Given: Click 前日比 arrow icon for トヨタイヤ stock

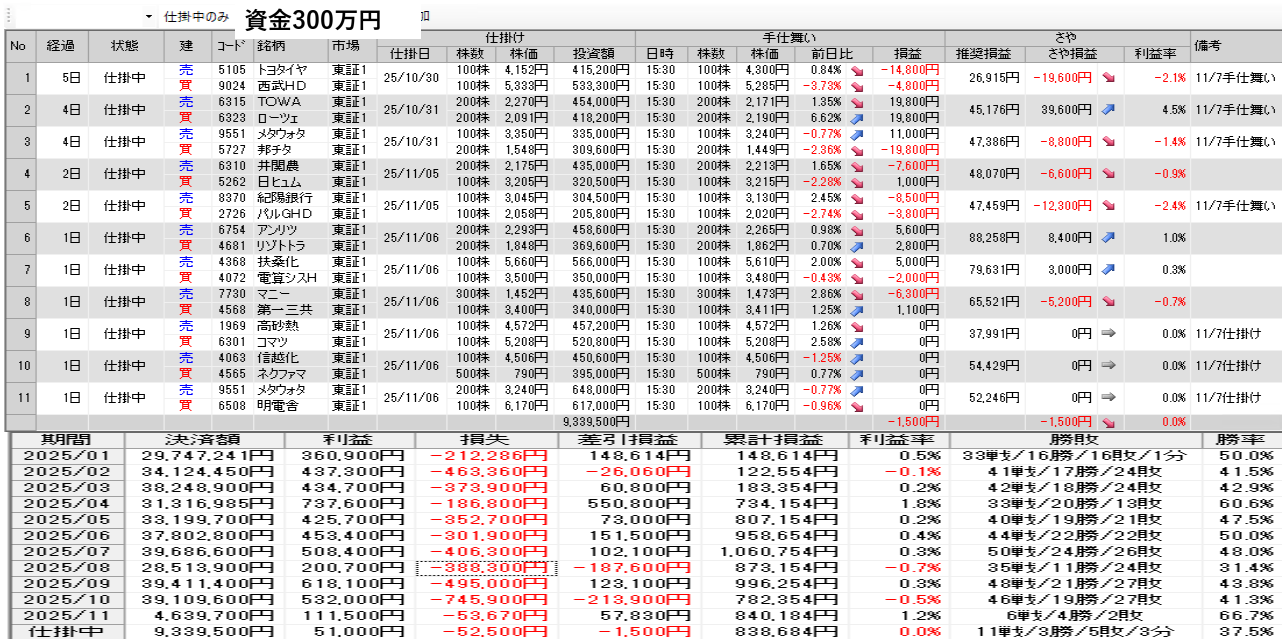Looking at the screenshot, I should click(858, 70).
